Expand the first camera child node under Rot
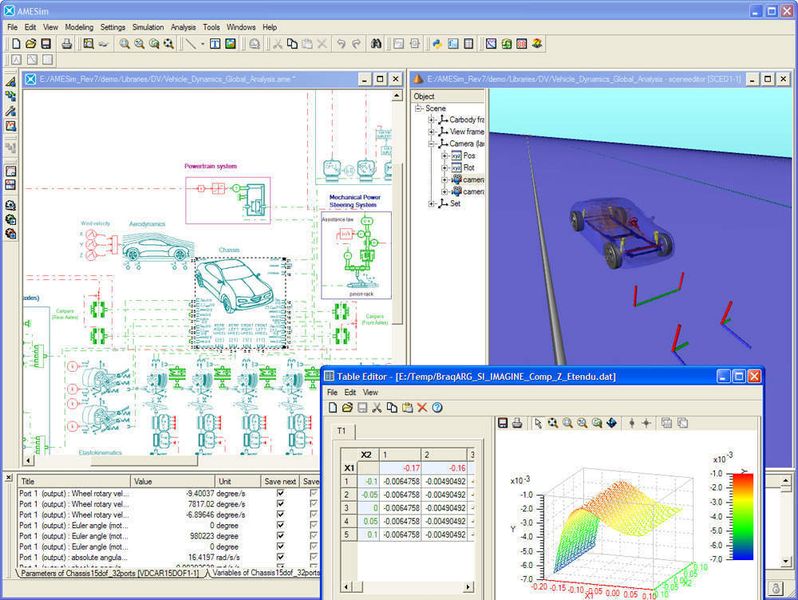798x600 pixels. pos(444,180)
